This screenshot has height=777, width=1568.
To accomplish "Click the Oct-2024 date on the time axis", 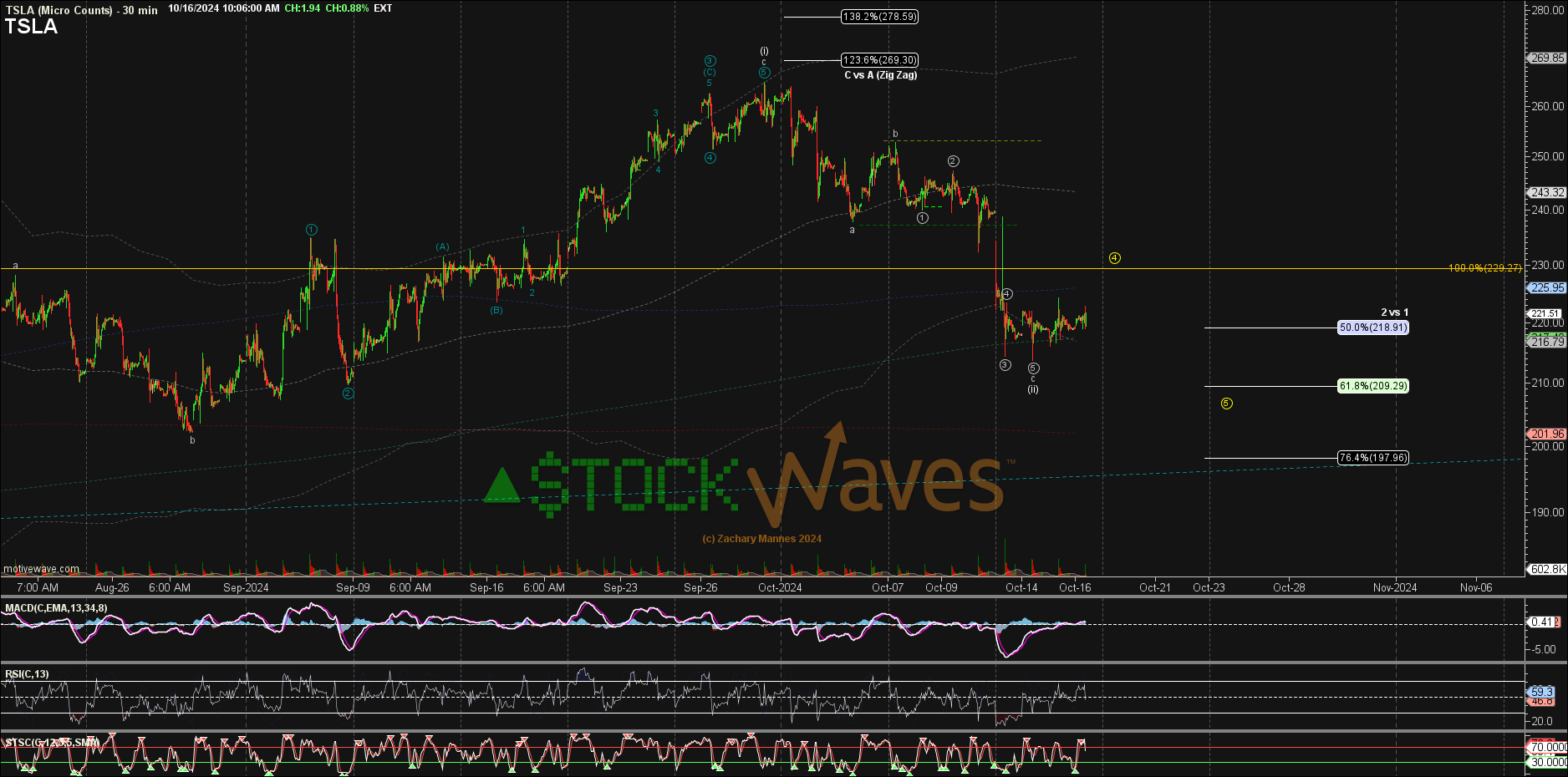I will [x=780, y=587].
